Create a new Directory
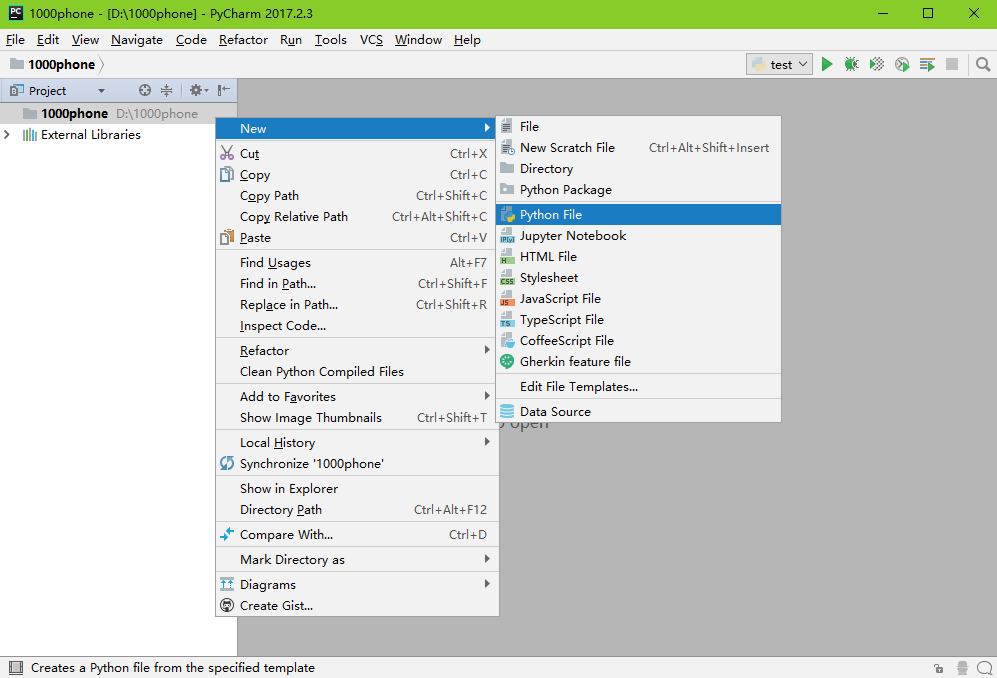Viewport: 997px width, 678px height. [638, 169]
